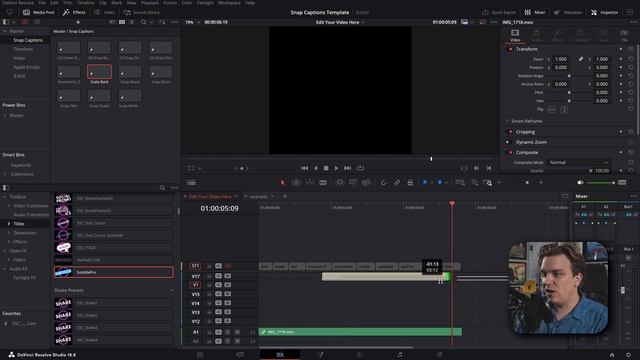Select the File tab in Inspector

click(624, 35)
